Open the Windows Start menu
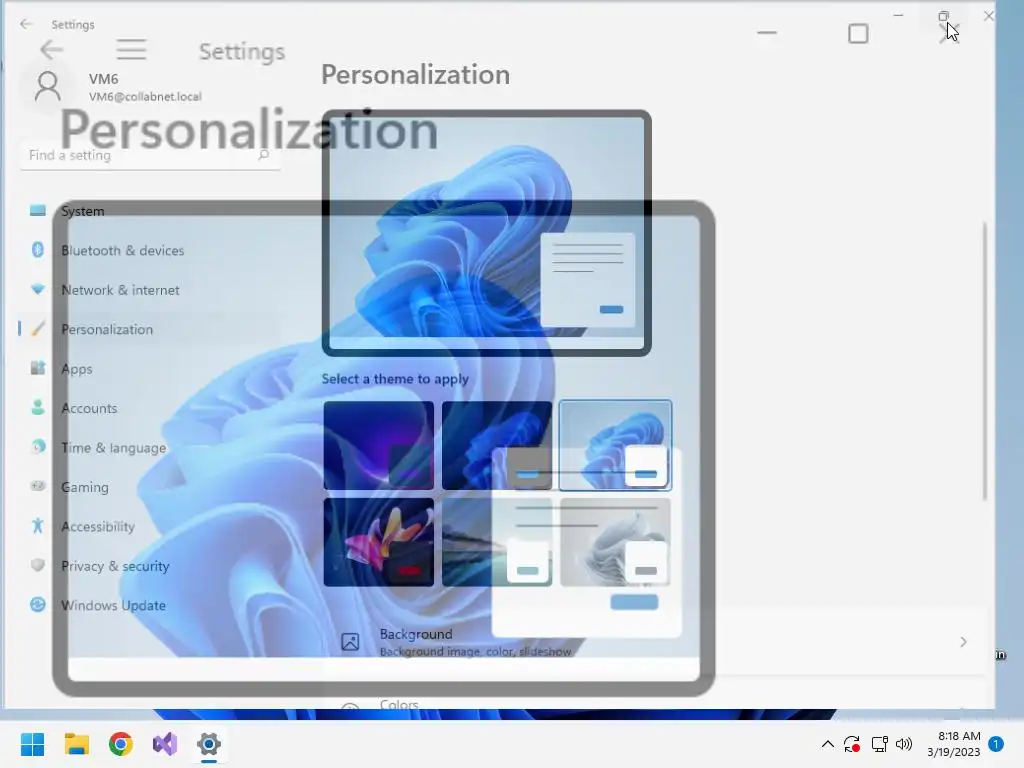The width and height of the screenshot is (1024, 768). click(x=33, y=744)
